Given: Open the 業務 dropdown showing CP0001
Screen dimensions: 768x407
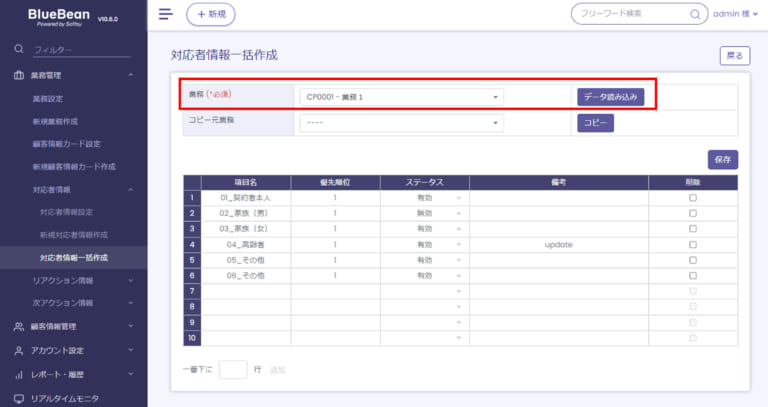Looking at the screenshot, I should [401, 97].
